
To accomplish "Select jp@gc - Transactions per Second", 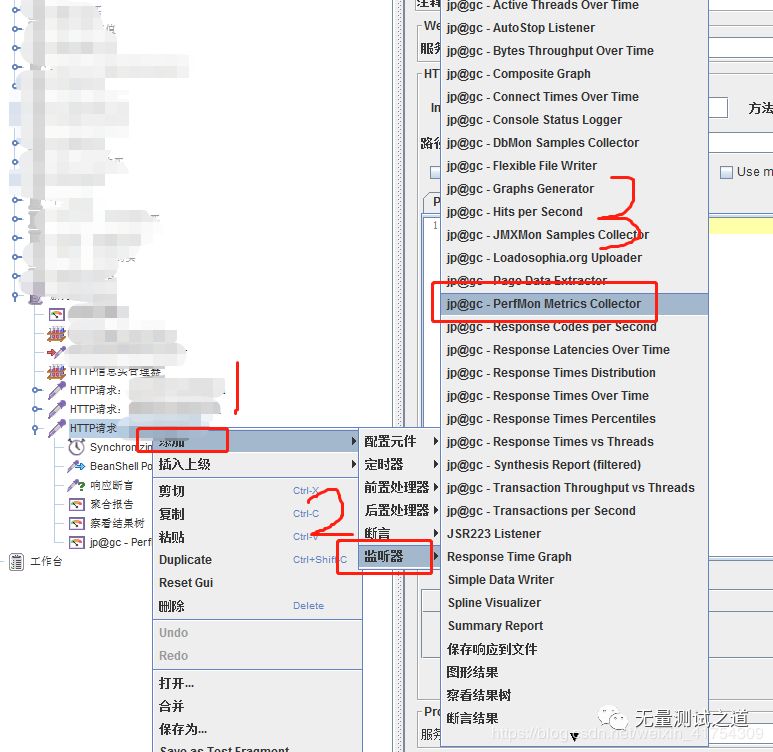I will [x=574, y=510].
